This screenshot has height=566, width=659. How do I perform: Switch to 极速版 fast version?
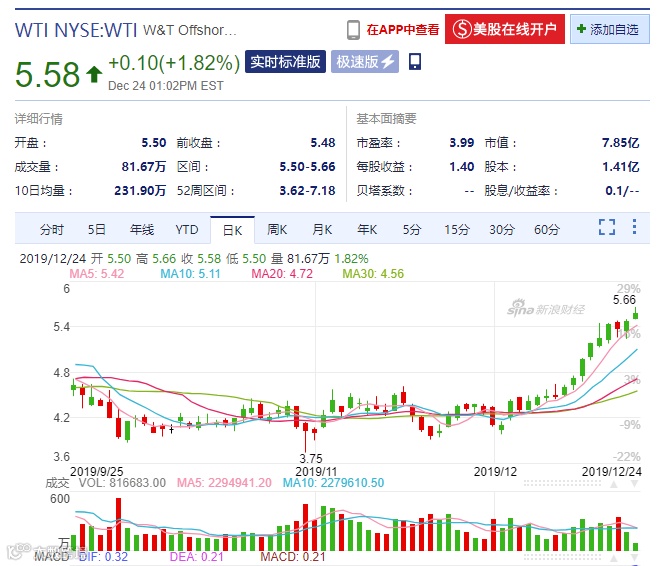click(x=365, y=62)
